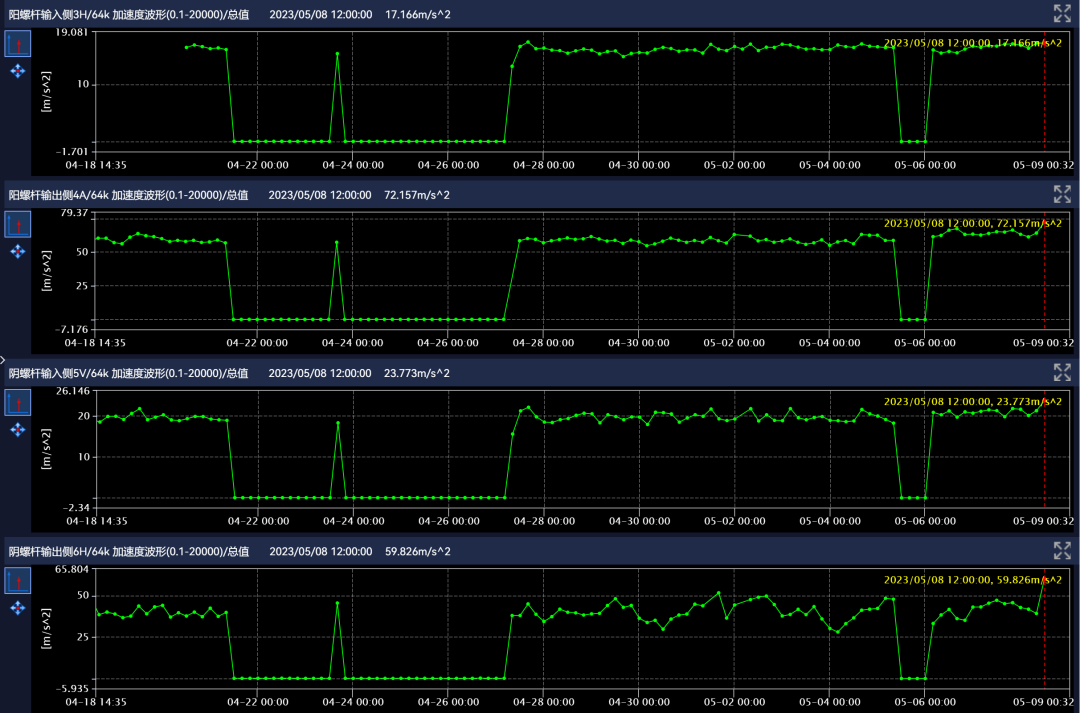1080x713 pixels.
Task: Click the 04-24 spike data point in 4A chart
Action: pyautogui.click(x=336, y=242)
